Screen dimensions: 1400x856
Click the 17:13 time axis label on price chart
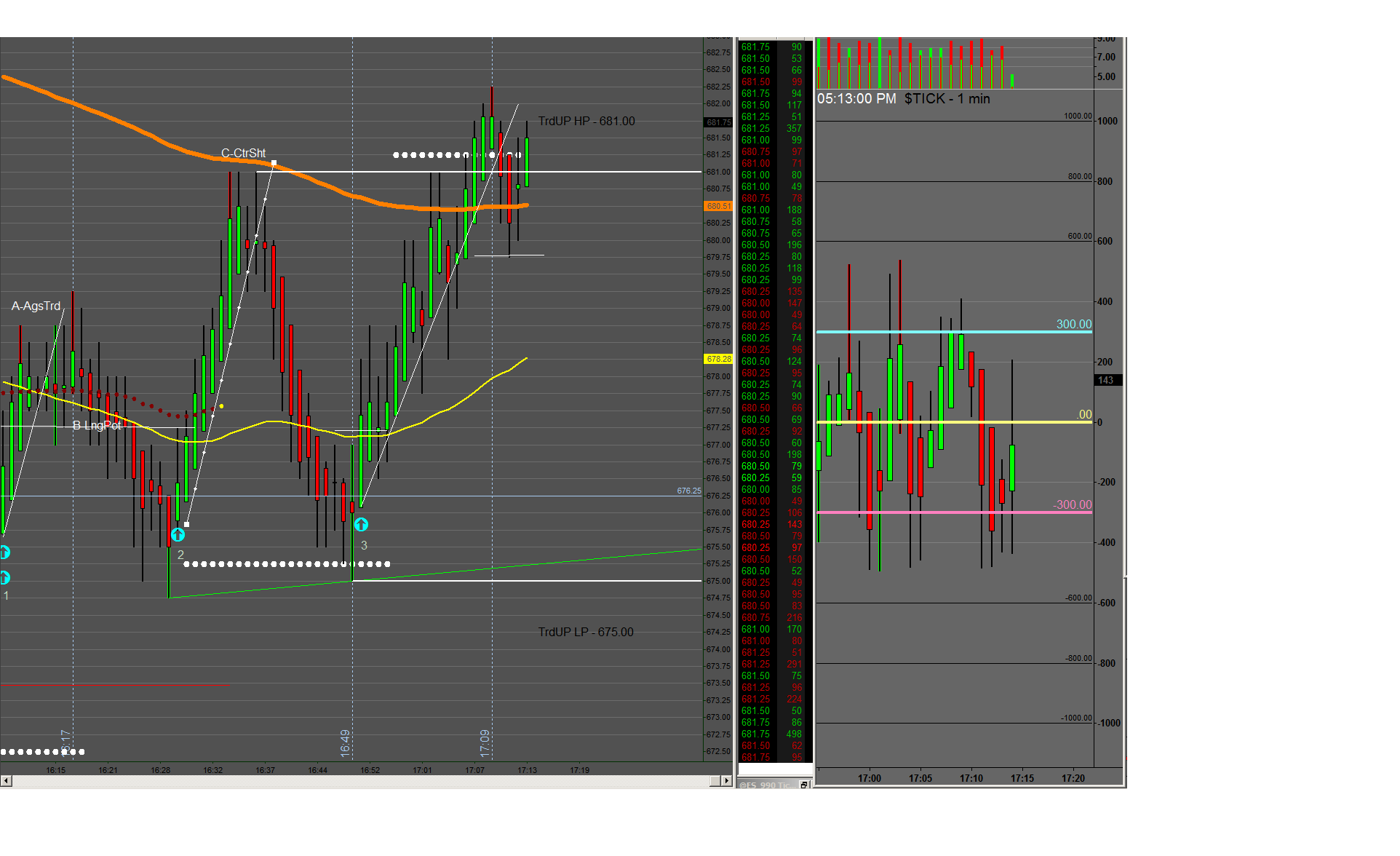(527, 770)
